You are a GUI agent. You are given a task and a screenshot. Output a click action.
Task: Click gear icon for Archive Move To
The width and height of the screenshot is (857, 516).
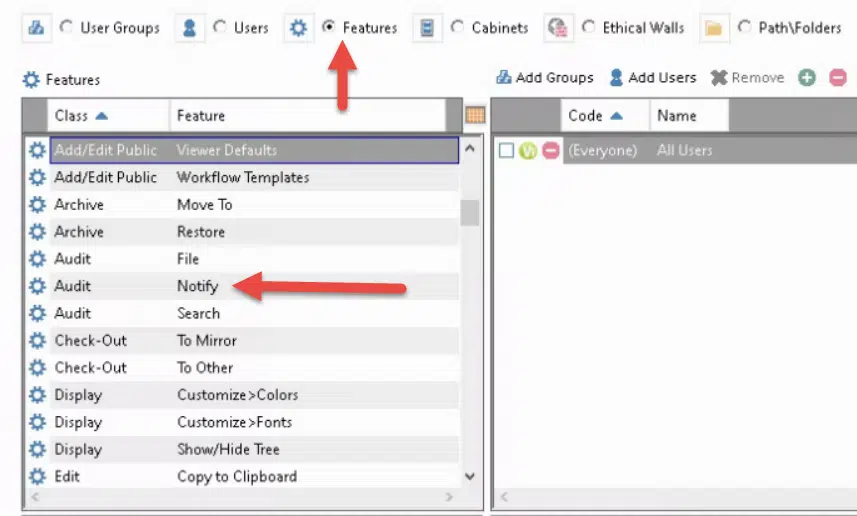37,204
